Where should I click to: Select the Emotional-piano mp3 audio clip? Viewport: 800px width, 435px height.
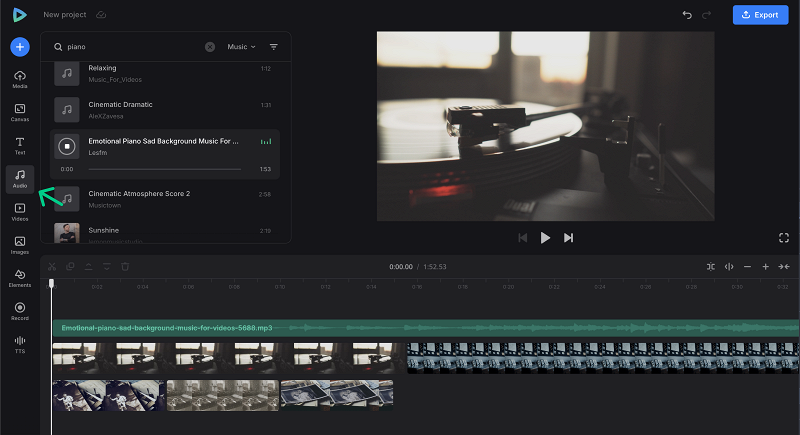(x=426, y=328)
